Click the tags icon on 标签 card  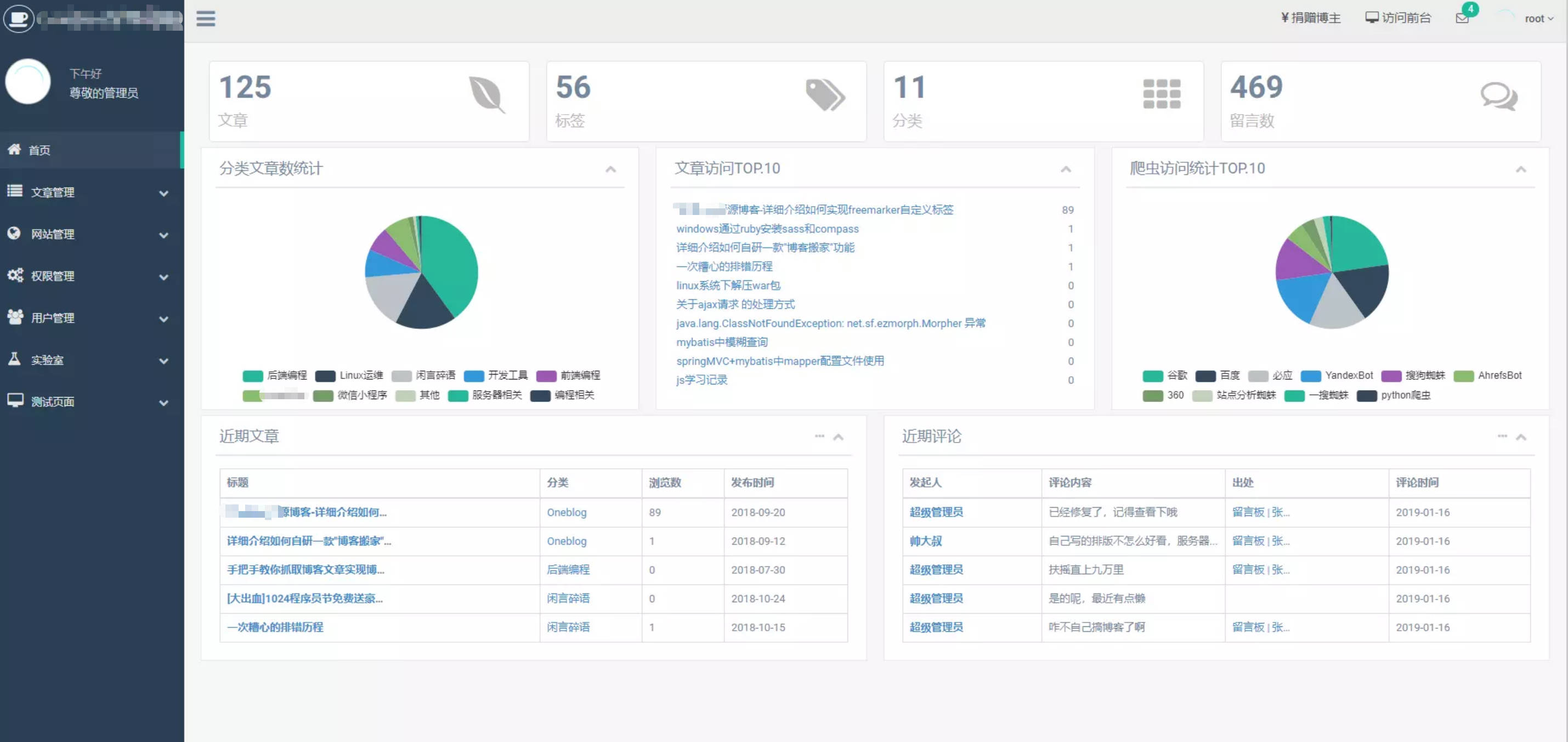coord(825,95)
